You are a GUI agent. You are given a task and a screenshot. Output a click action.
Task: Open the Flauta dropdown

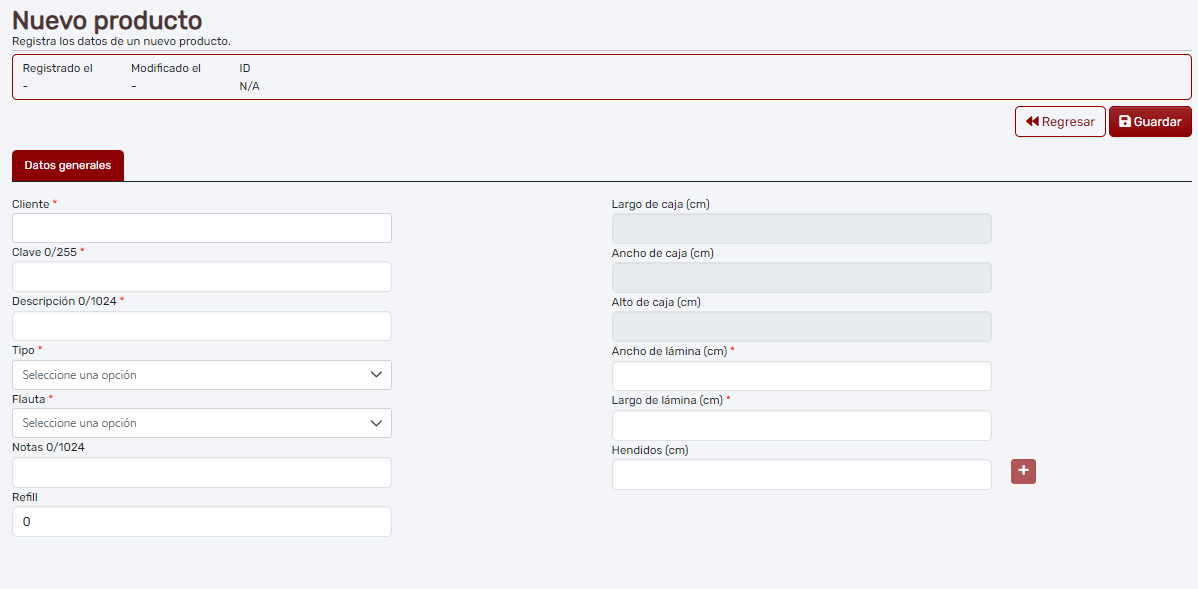(x=200, y=422)
